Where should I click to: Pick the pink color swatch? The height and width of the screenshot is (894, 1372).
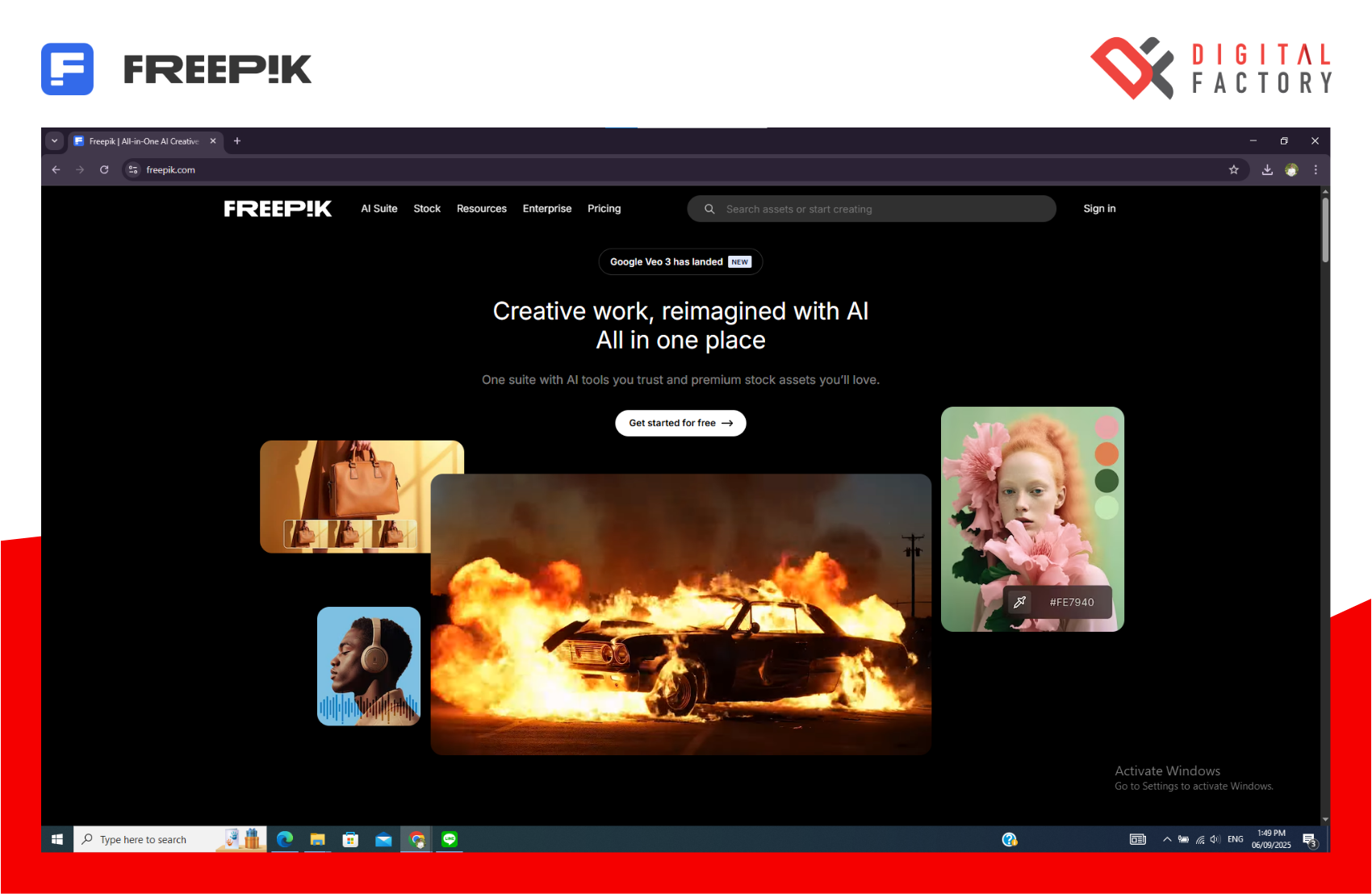point(1106,427)
